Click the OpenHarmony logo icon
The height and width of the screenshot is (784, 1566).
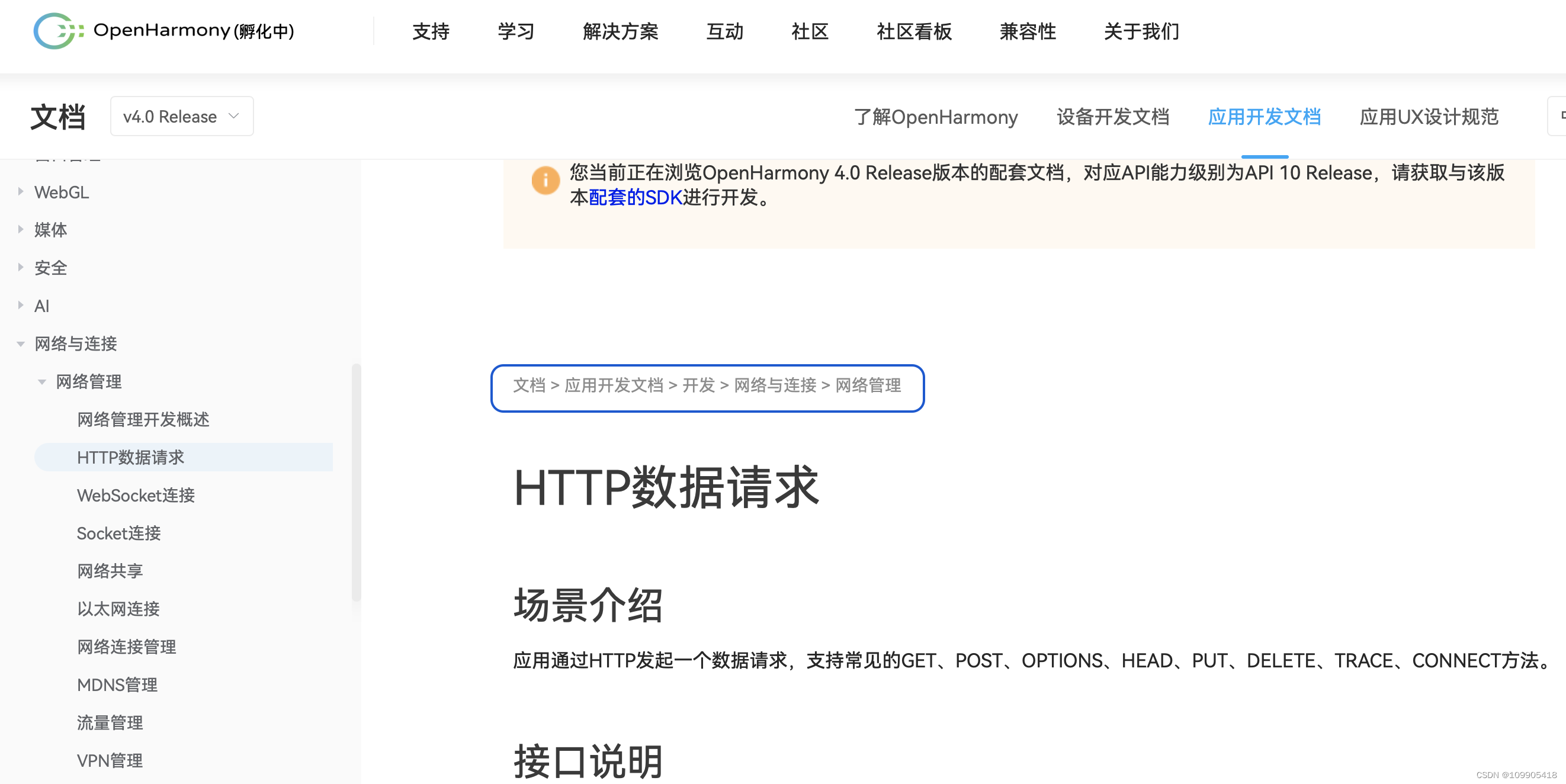[x=59, y=31]
